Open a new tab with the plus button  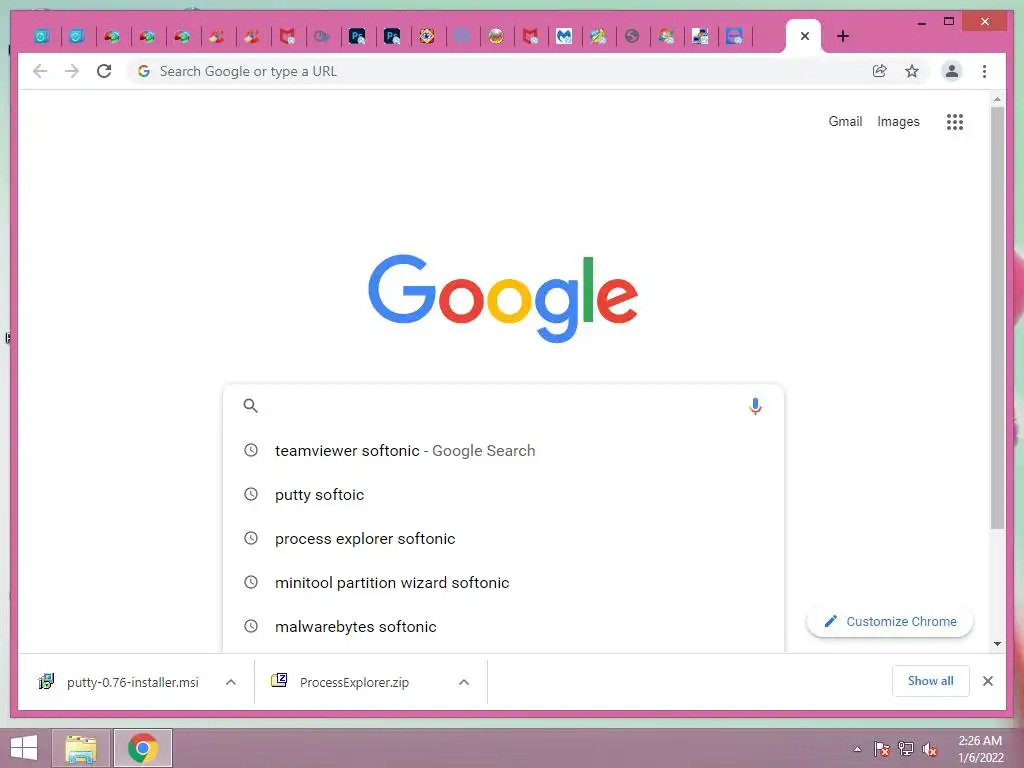tap(843, 37)
